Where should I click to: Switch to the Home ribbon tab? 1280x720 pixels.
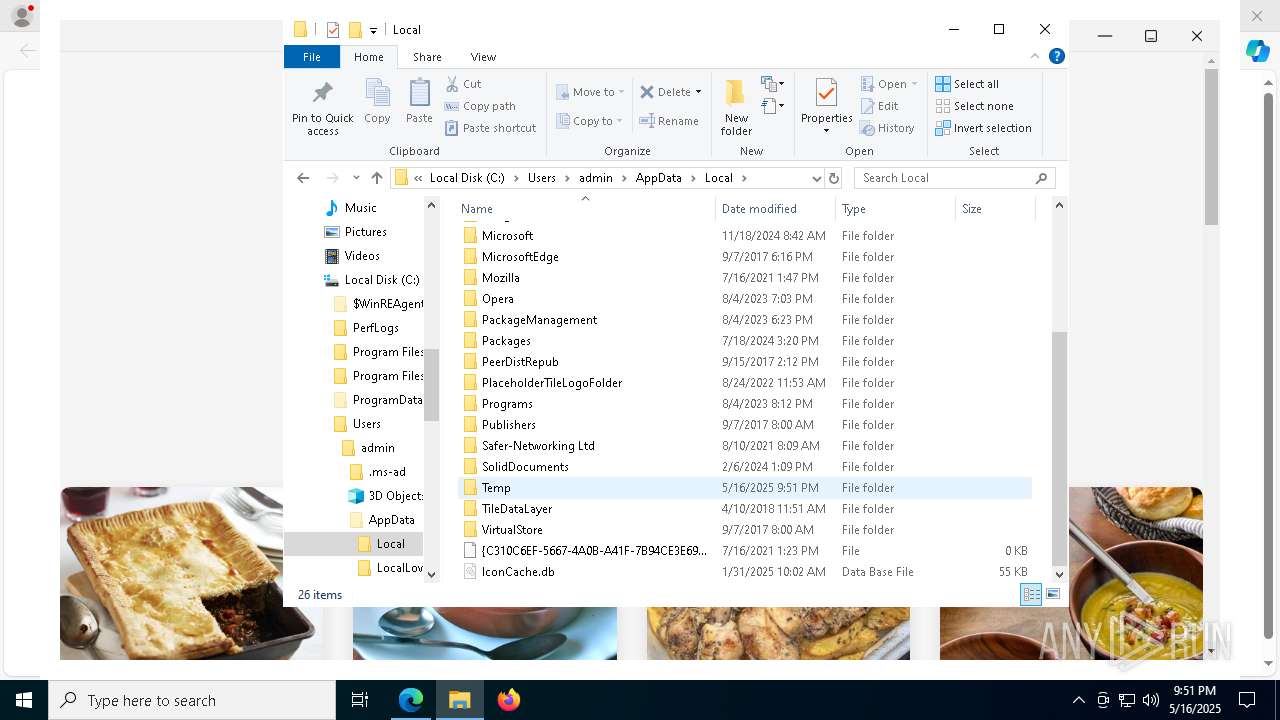368,57
